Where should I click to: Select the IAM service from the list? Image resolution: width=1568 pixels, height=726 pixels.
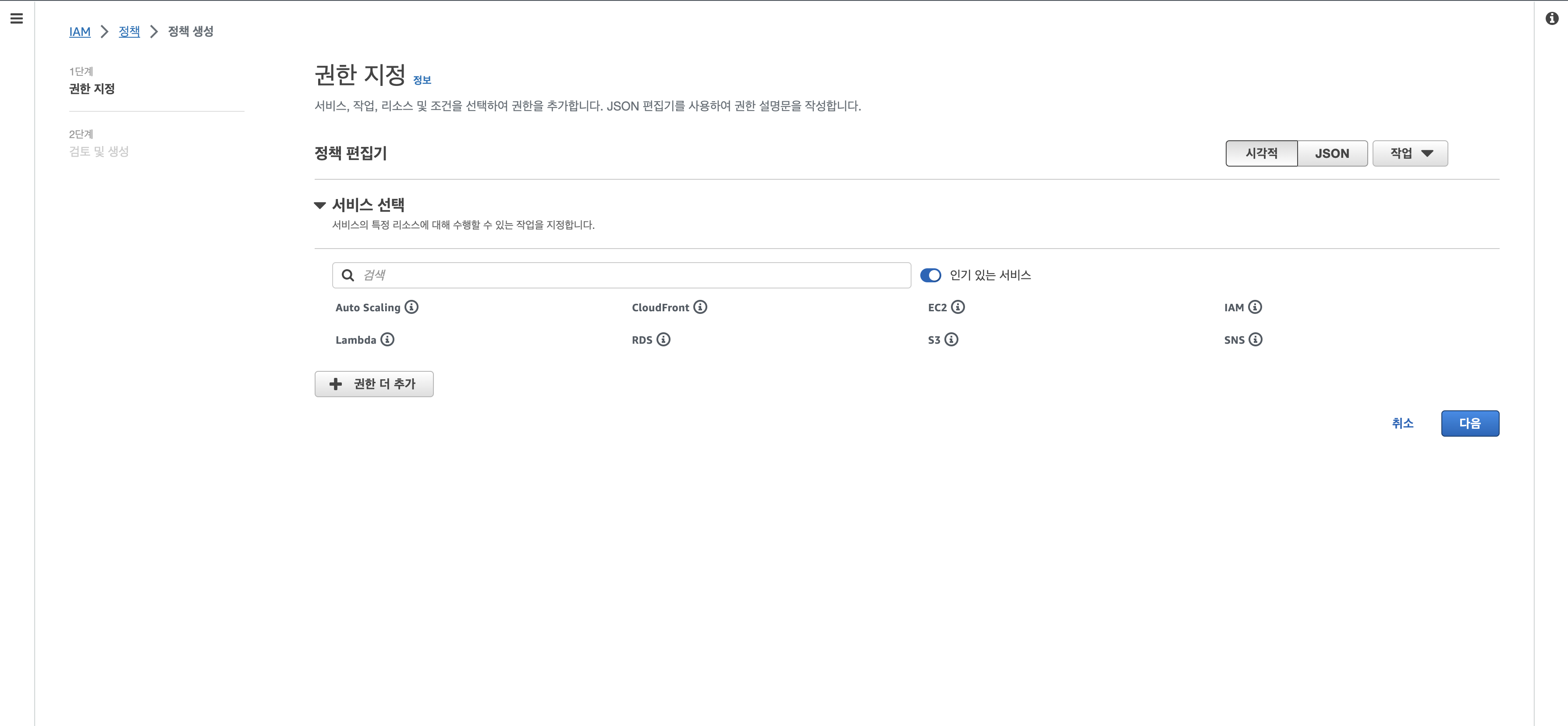1234,308
